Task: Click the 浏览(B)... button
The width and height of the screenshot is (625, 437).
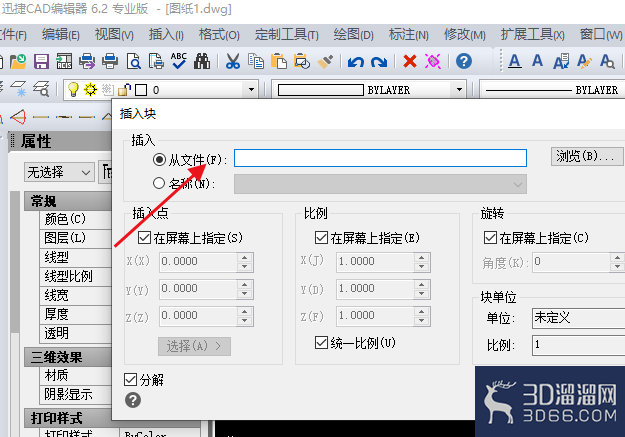Action: click(587, 156)
